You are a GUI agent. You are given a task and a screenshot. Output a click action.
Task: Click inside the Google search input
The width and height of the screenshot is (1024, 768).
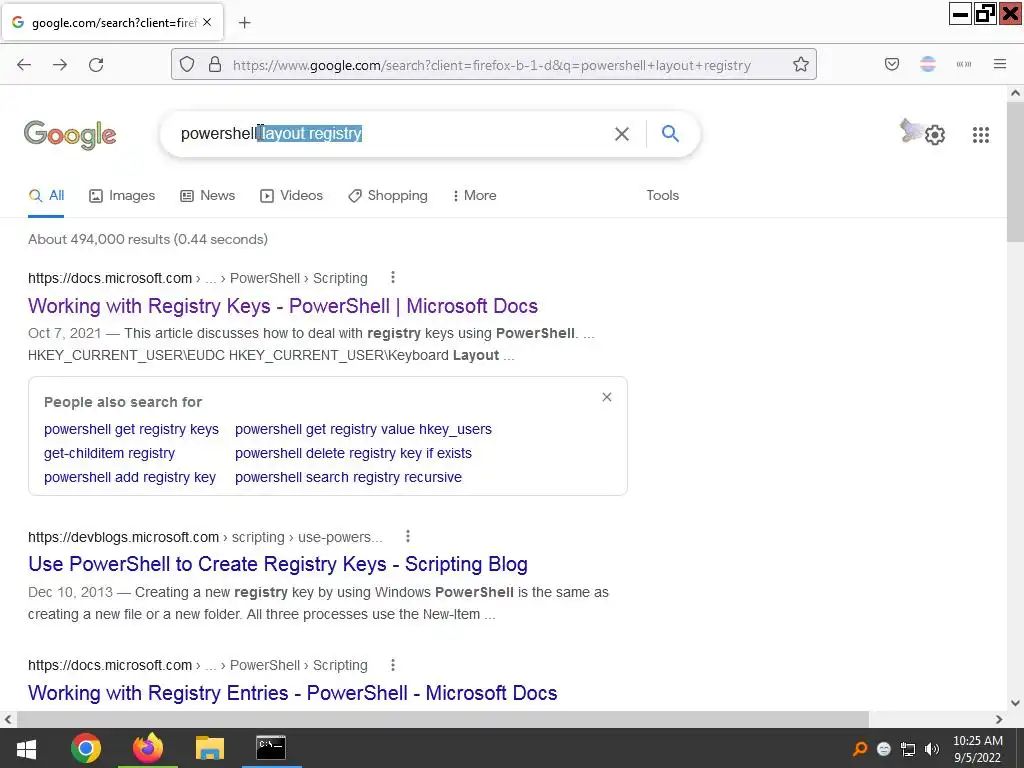392,134
